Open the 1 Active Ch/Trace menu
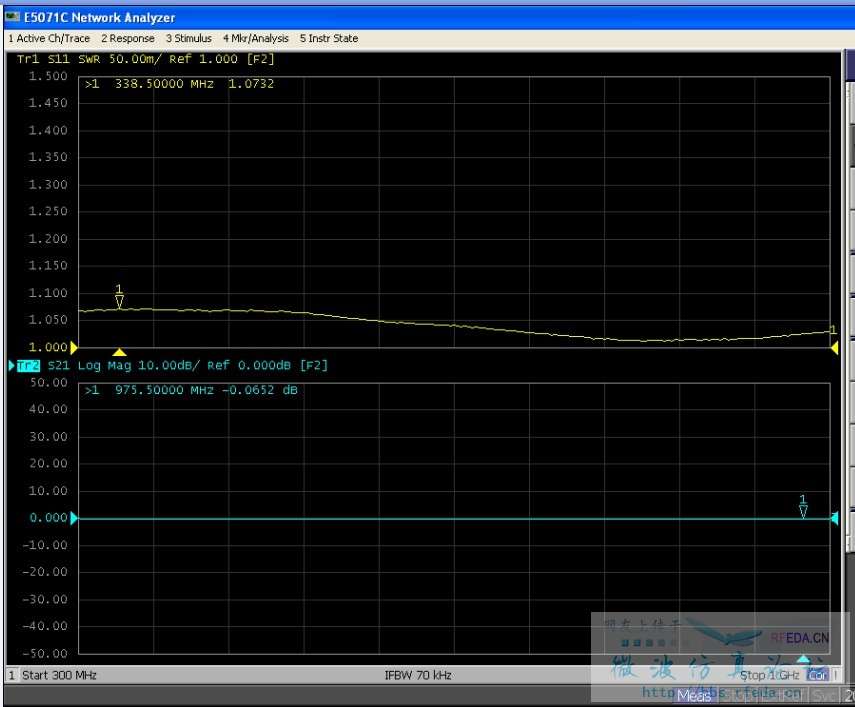The image size is (855, 707). 49,38
